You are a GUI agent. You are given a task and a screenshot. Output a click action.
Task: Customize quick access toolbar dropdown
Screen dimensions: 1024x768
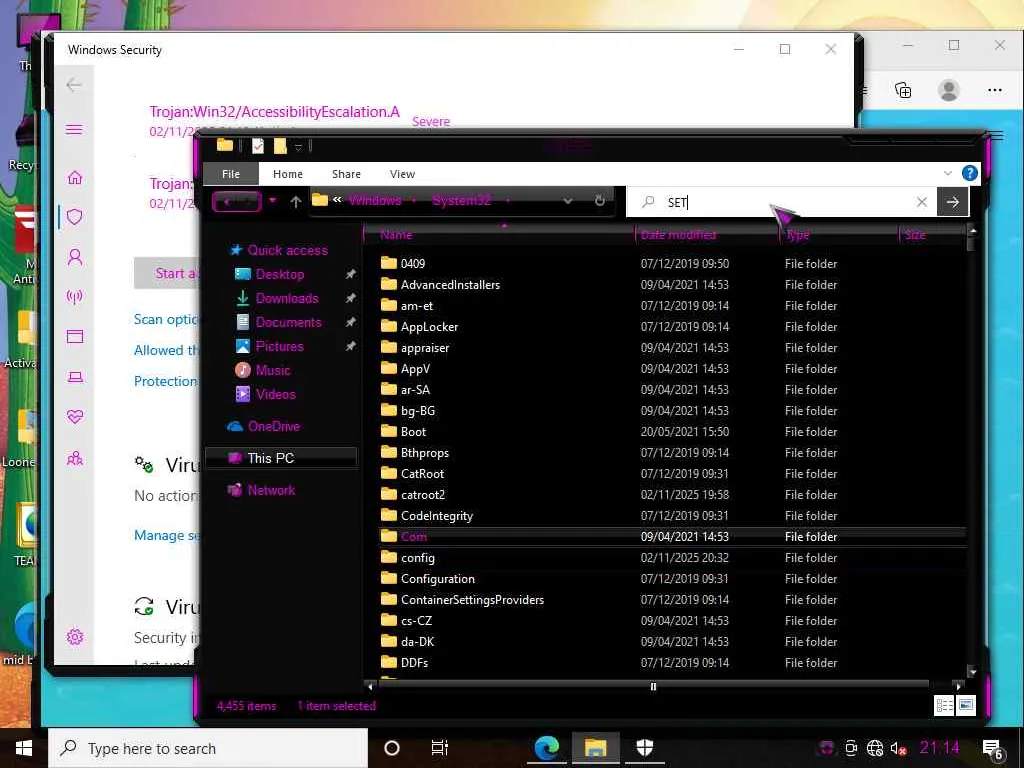(x=298, y=147)
